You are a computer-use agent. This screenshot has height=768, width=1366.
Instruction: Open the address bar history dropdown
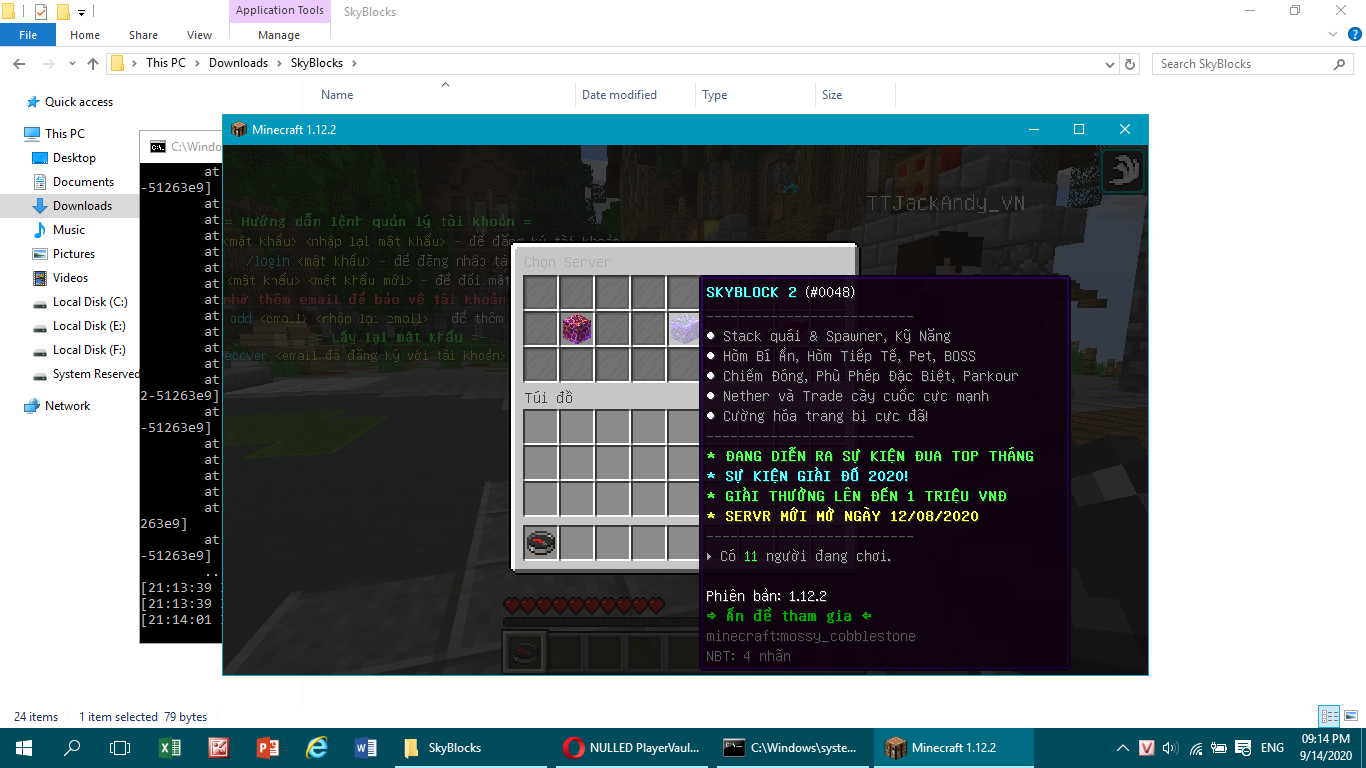(x=1110, y=64)
